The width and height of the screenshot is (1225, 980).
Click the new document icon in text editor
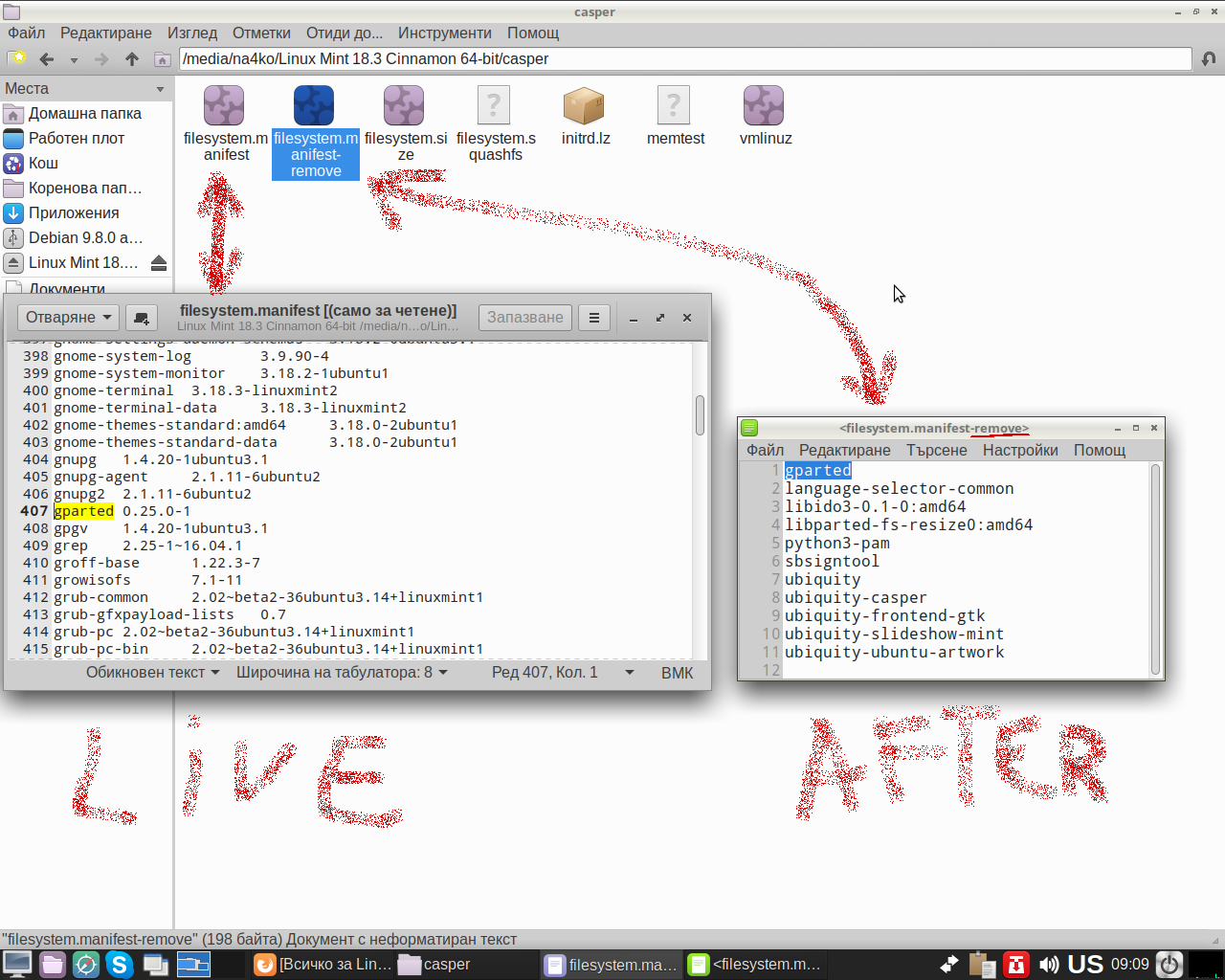pos(142,318)
